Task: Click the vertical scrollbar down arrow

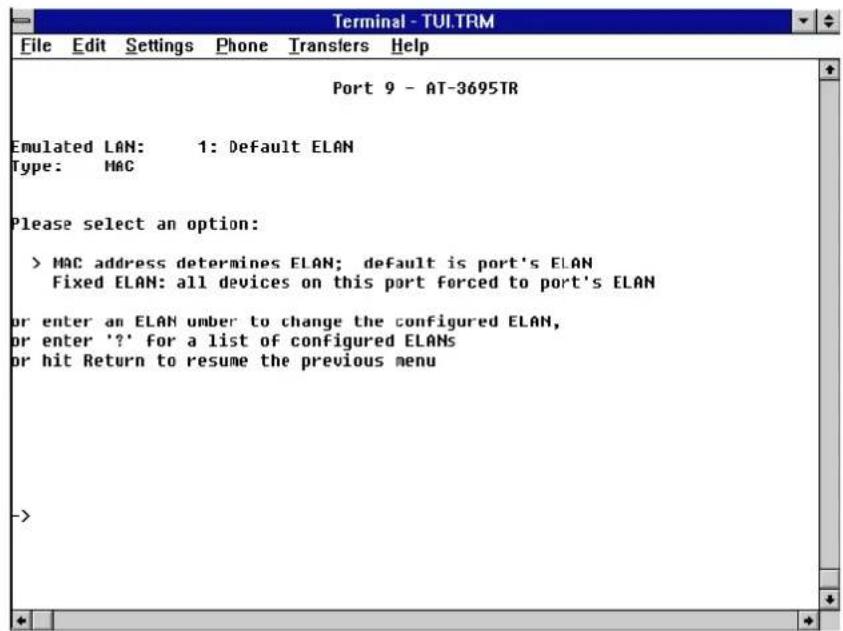Action: 829,598
